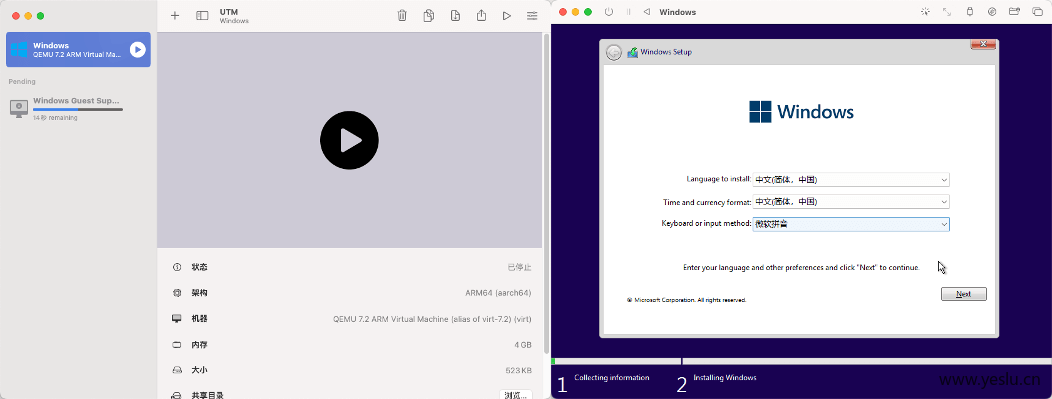
Task: Open the Keyboard or input method dropdown
Action: click(851, 224)
